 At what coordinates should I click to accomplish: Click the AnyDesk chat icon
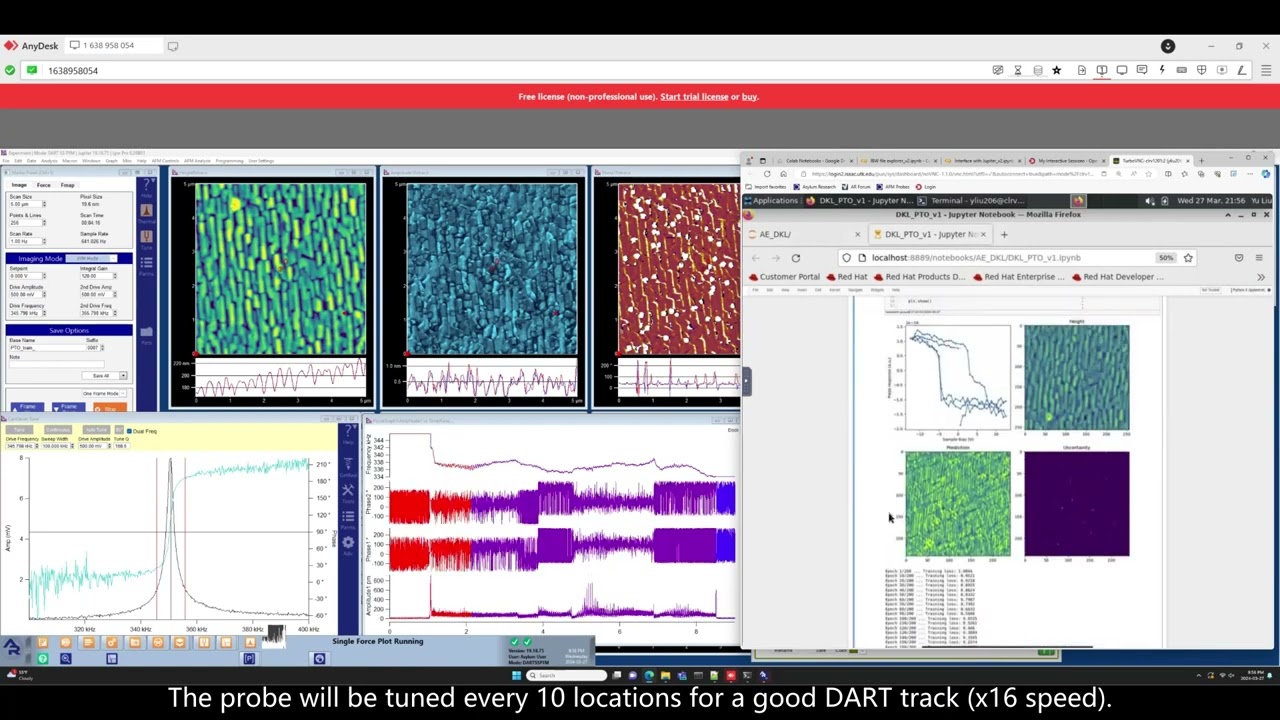[x=1141, y=70]
